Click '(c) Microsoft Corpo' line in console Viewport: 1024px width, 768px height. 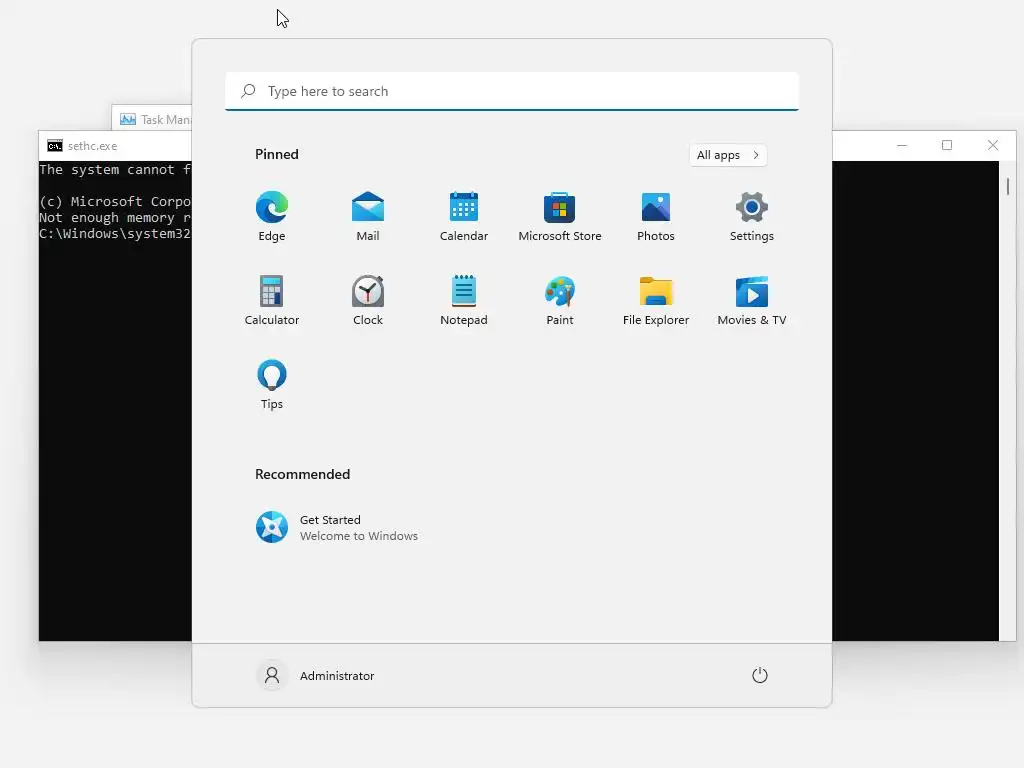pyautogui.click(x=115, y=201)
